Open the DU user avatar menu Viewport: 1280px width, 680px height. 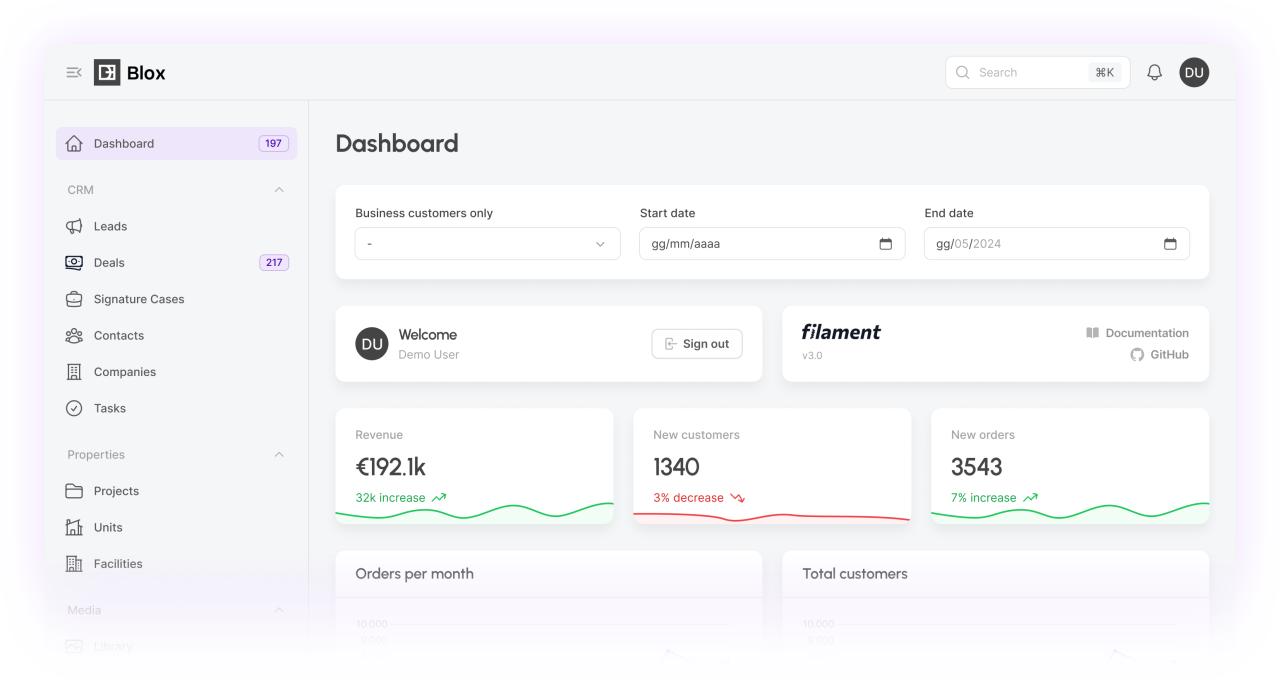(1194, 72)
